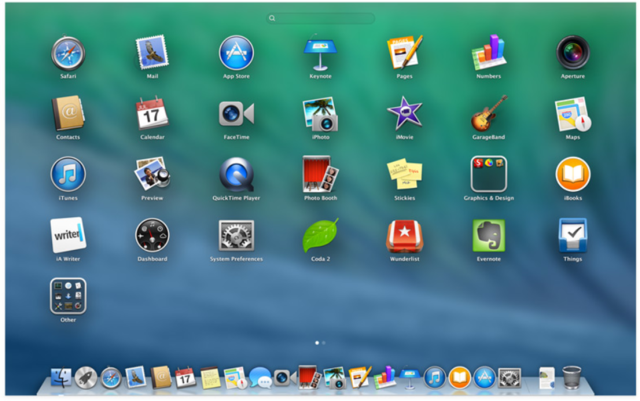Focus the Launchpad search field

click(320, 18)
